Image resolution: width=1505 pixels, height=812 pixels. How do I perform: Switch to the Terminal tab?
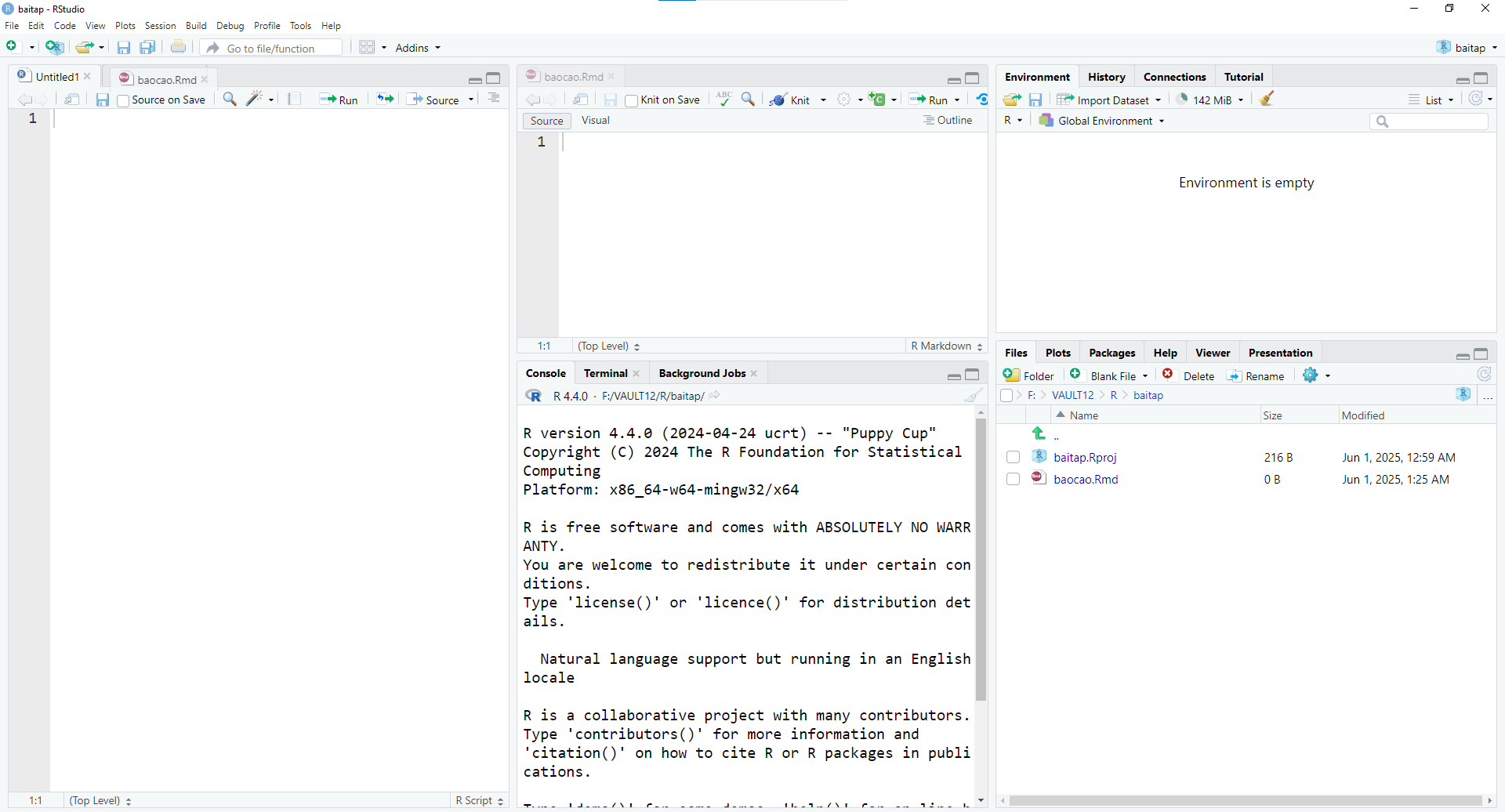pos(605,373)
